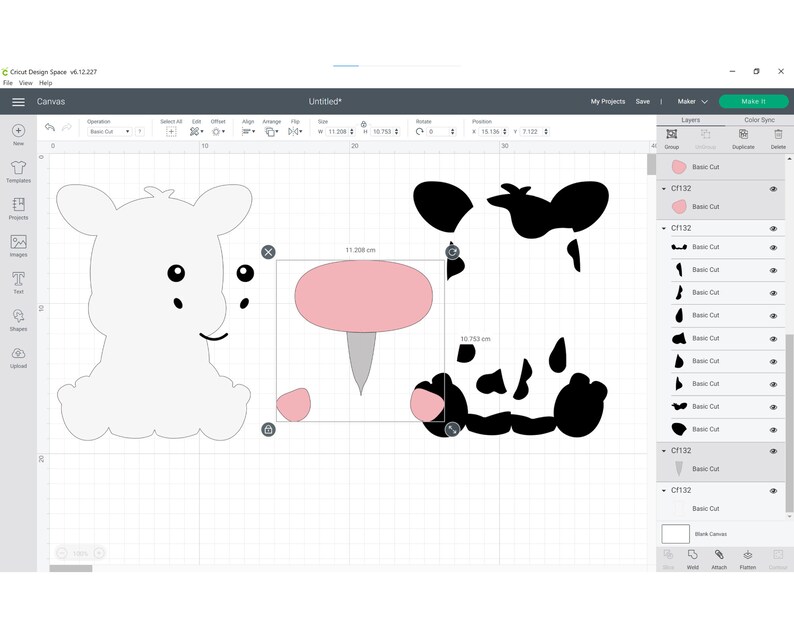Attach the selected layers
This screenshot has width=794, height=638.
coord(719,559)
